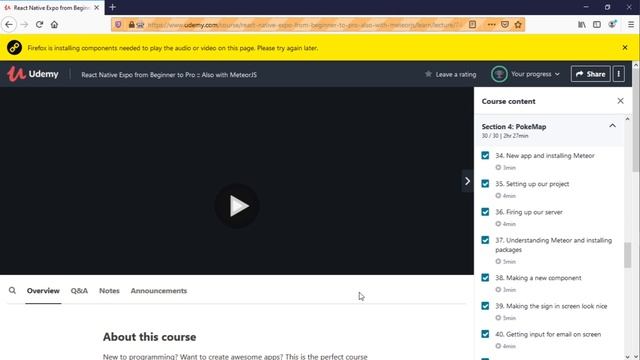Open tracking protection shield in address bar

click(x=118, y=25)
